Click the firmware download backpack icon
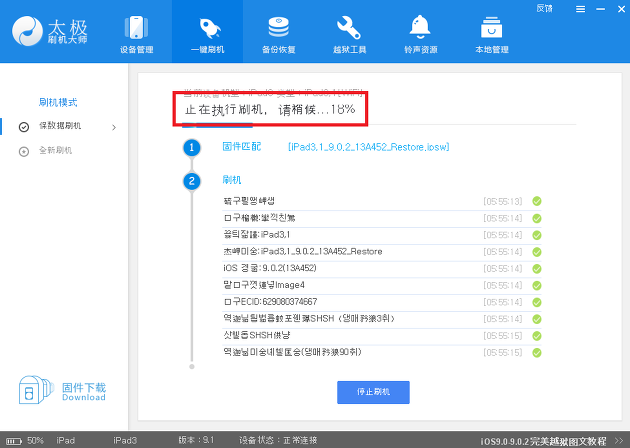This screenshot has height=448, width=630. pos(36,390)
